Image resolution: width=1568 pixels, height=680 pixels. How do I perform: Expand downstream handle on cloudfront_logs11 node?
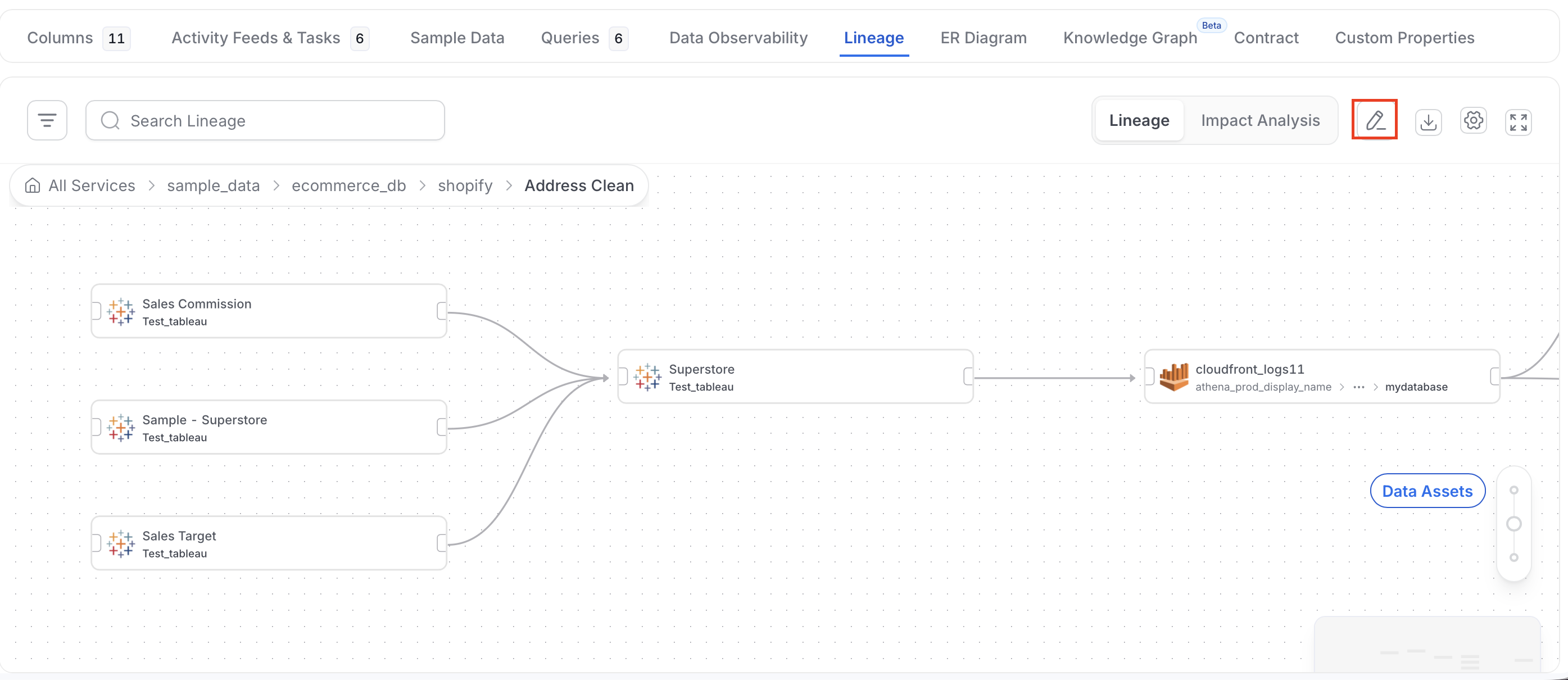coord(1494,377)
